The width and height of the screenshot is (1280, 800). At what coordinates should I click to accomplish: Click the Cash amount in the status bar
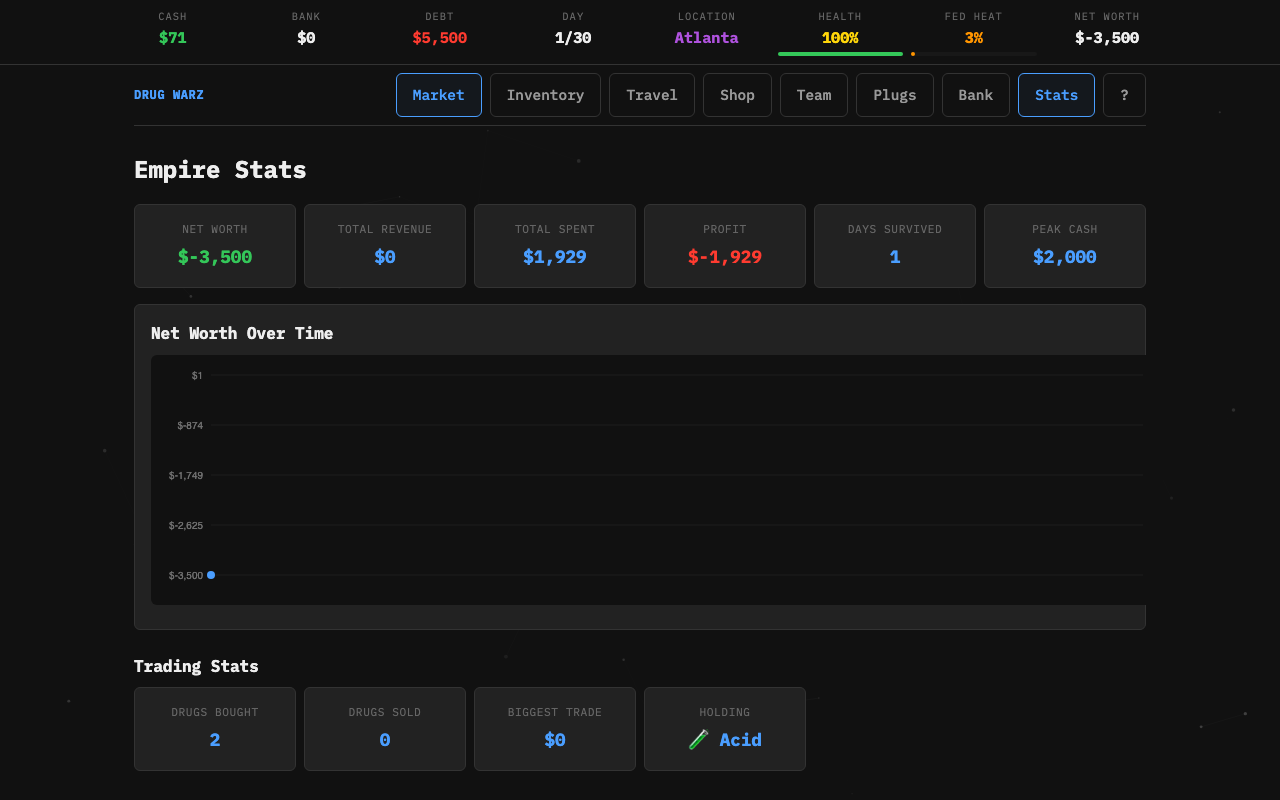(x=172, y=37)
